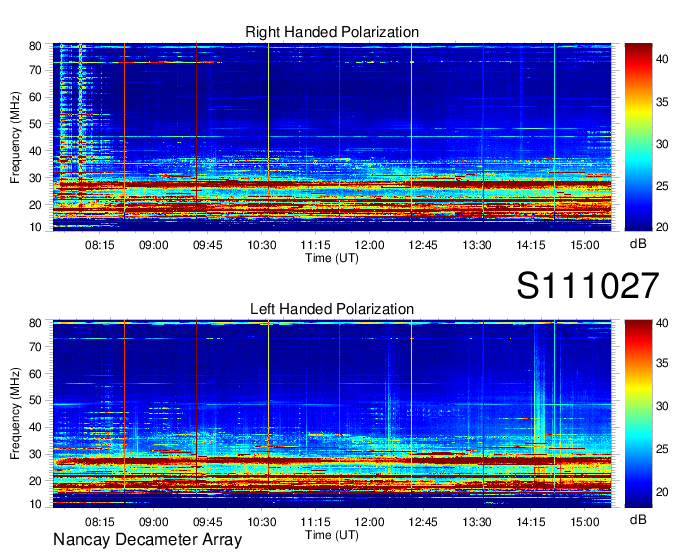Click the top spectrogram's color scale bar

[638, 137]
